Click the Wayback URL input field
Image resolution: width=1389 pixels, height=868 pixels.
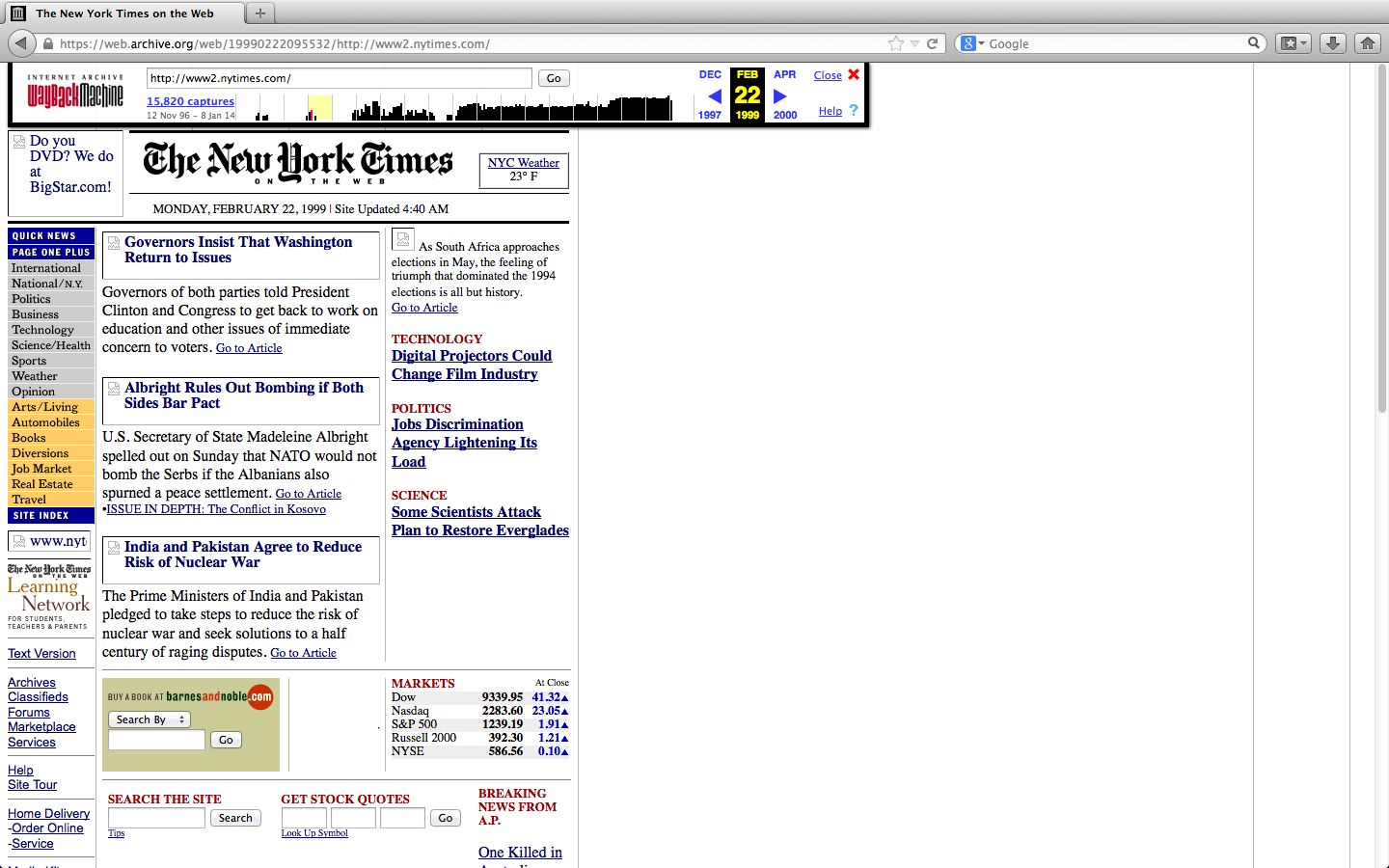coord(340,78)
